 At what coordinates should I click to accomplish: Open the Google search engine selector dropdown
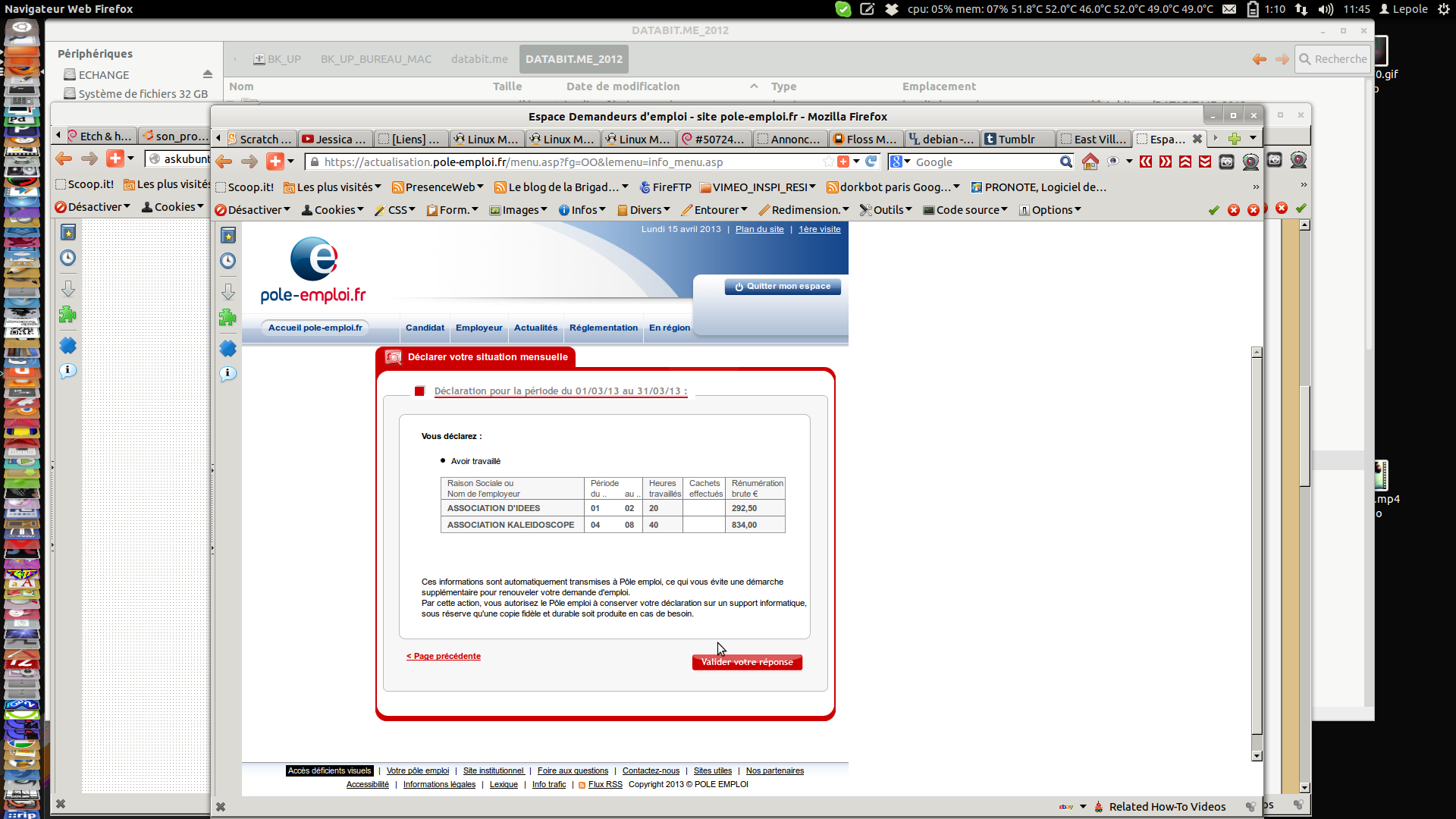click(x=900, y=162)
